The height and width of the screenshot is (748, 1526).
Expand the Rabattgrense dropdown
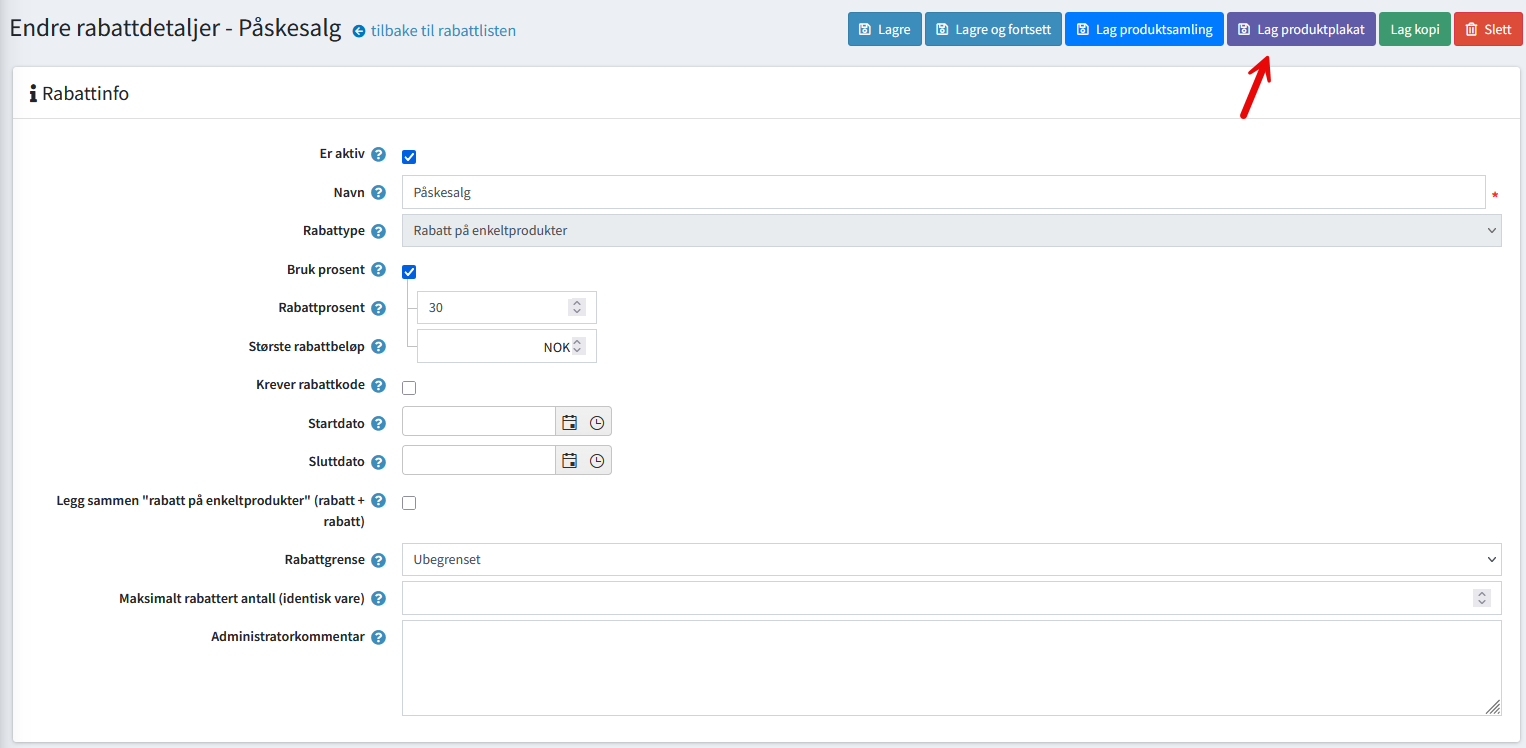950,560
